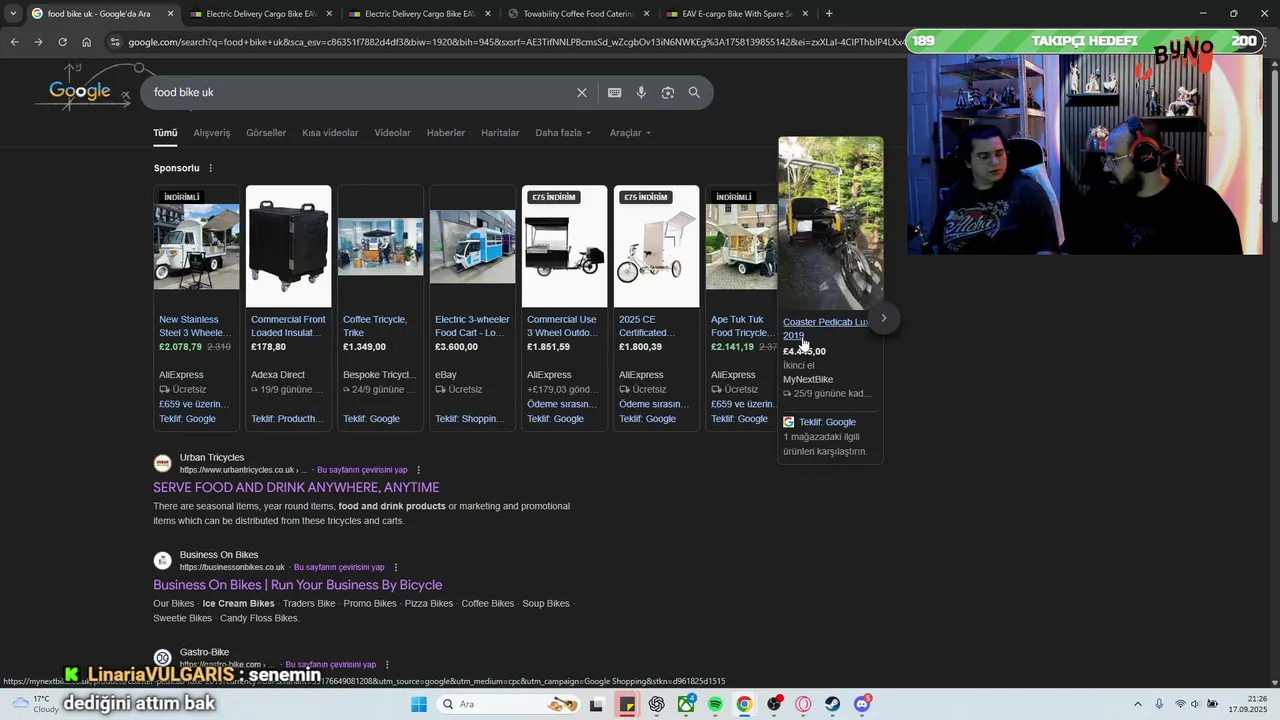Show next sponsored products with arrow
This screenshot has height=720, width=1280.
(x=883, y=318)
